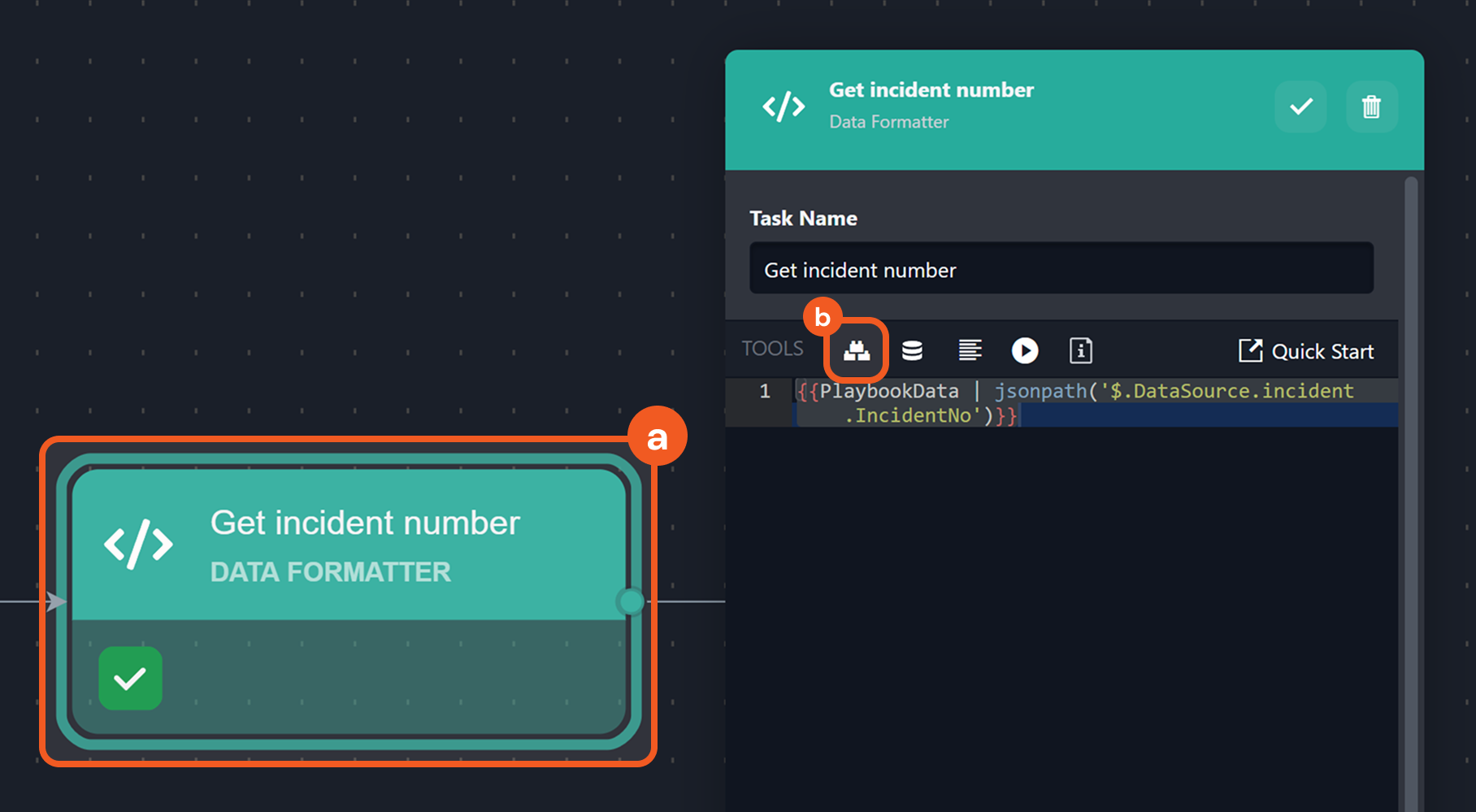Click the green checkmark on the node
The height and width of the screenshot is (812, 1476).
coord(130,678)
